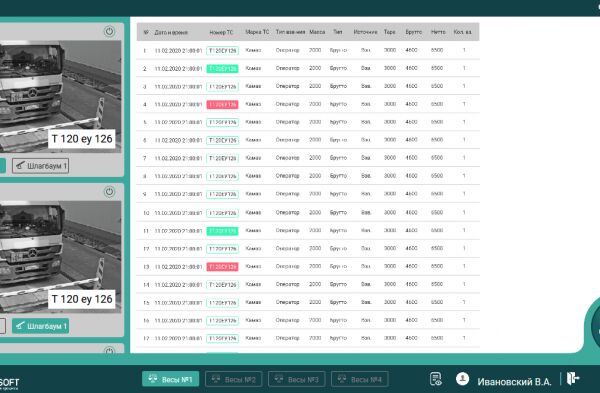The image size is (600, 393).
Task: Toggle power icon on top camera panel
Action: click(109, 31)
